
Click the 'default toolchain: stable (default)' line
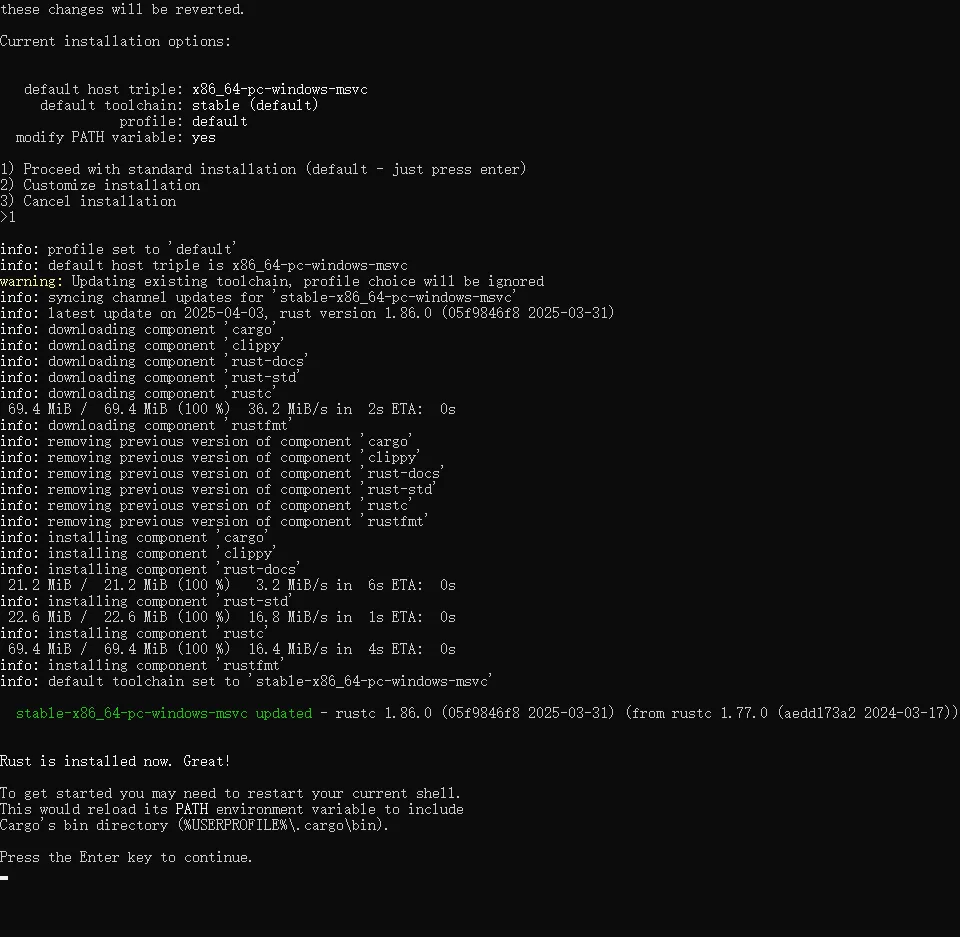click(179, 105)
